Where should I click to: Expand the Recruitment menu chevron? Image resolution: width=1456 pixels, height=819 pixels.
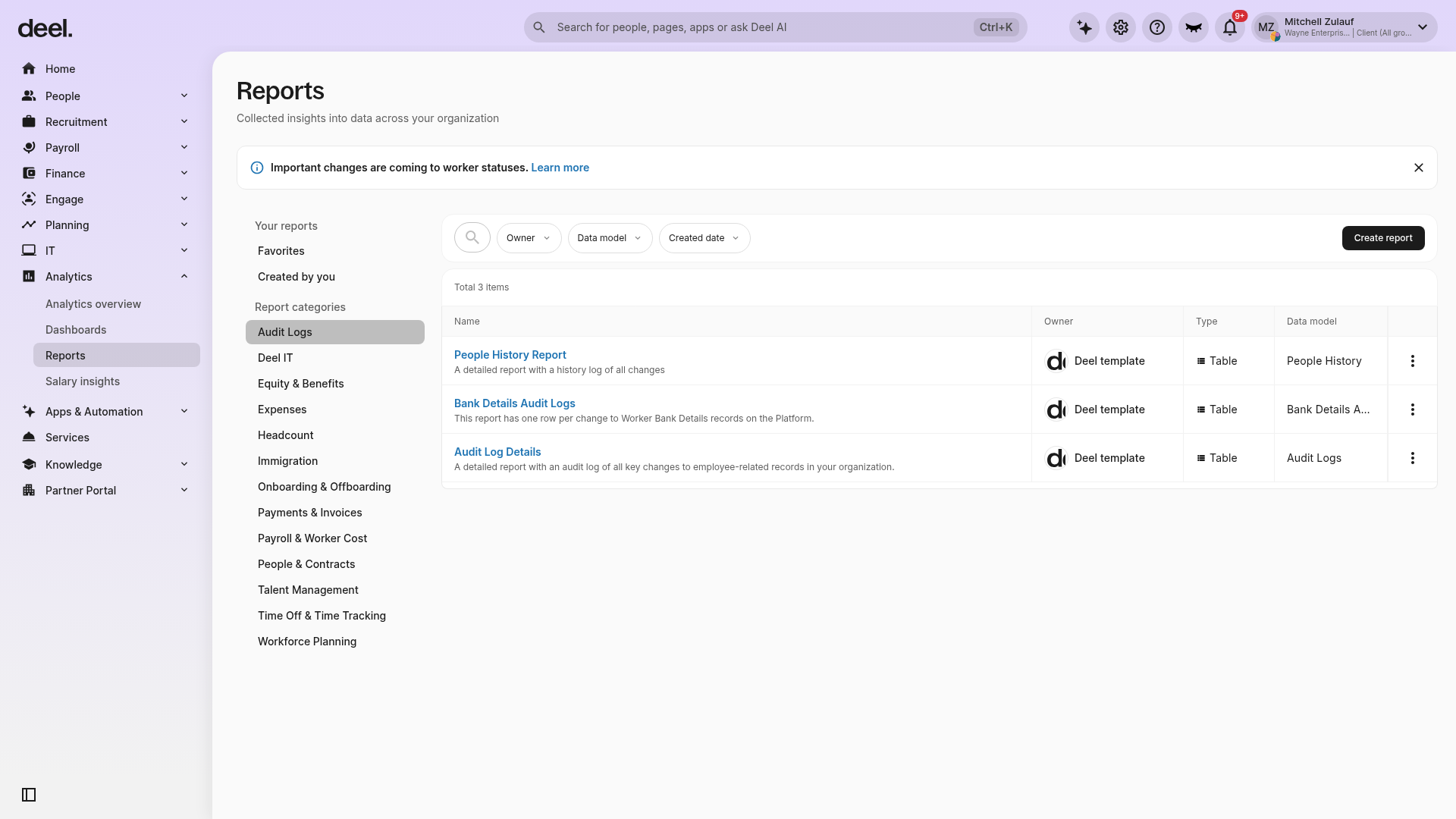[184, 122]
